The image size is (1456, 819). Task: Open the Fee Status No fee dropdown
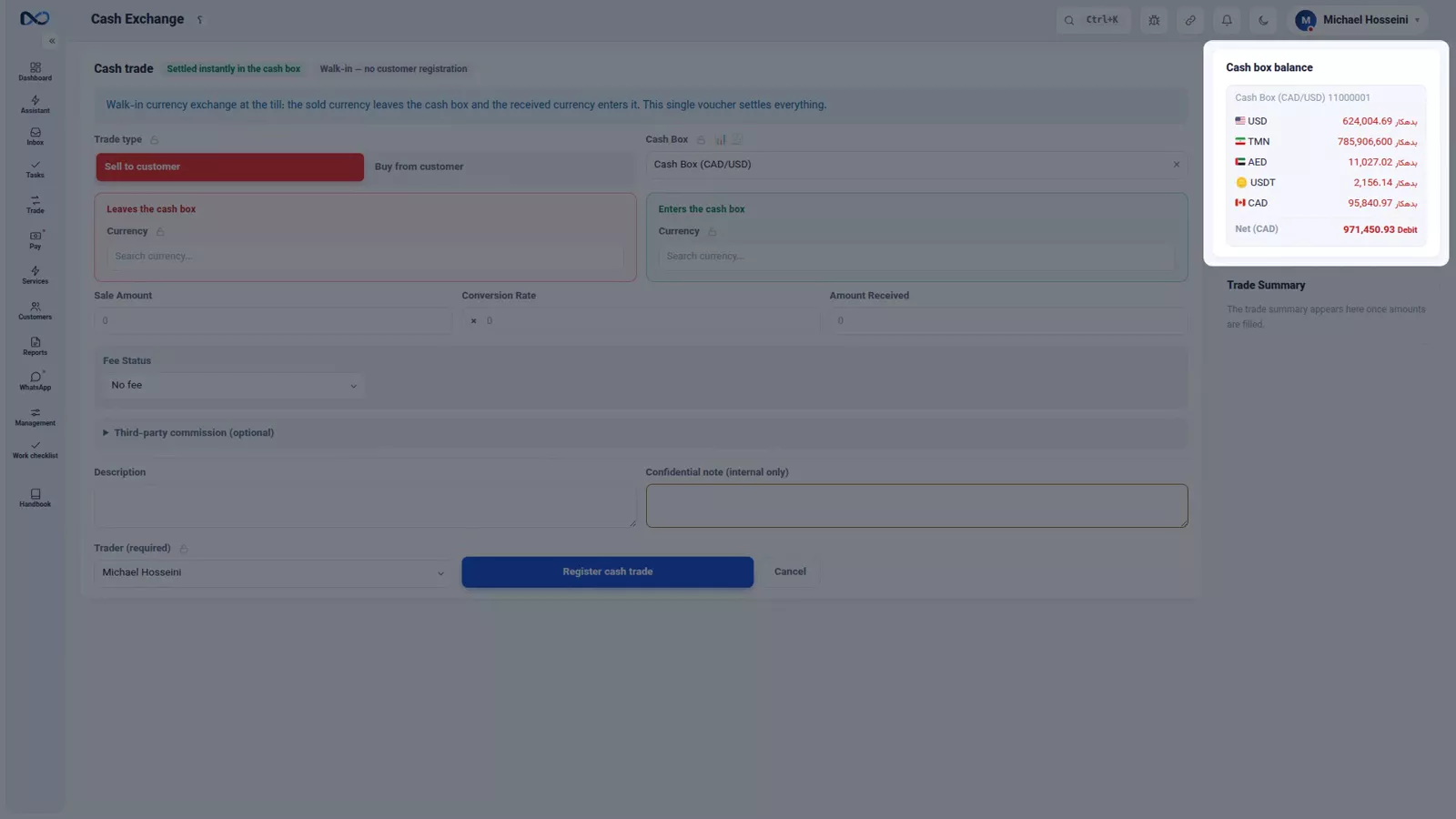point(234,386)
